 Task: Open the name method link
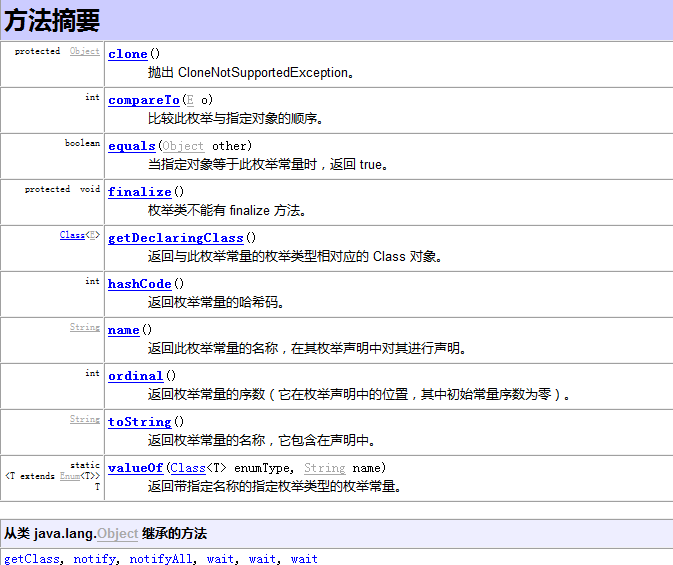(124, 330)
